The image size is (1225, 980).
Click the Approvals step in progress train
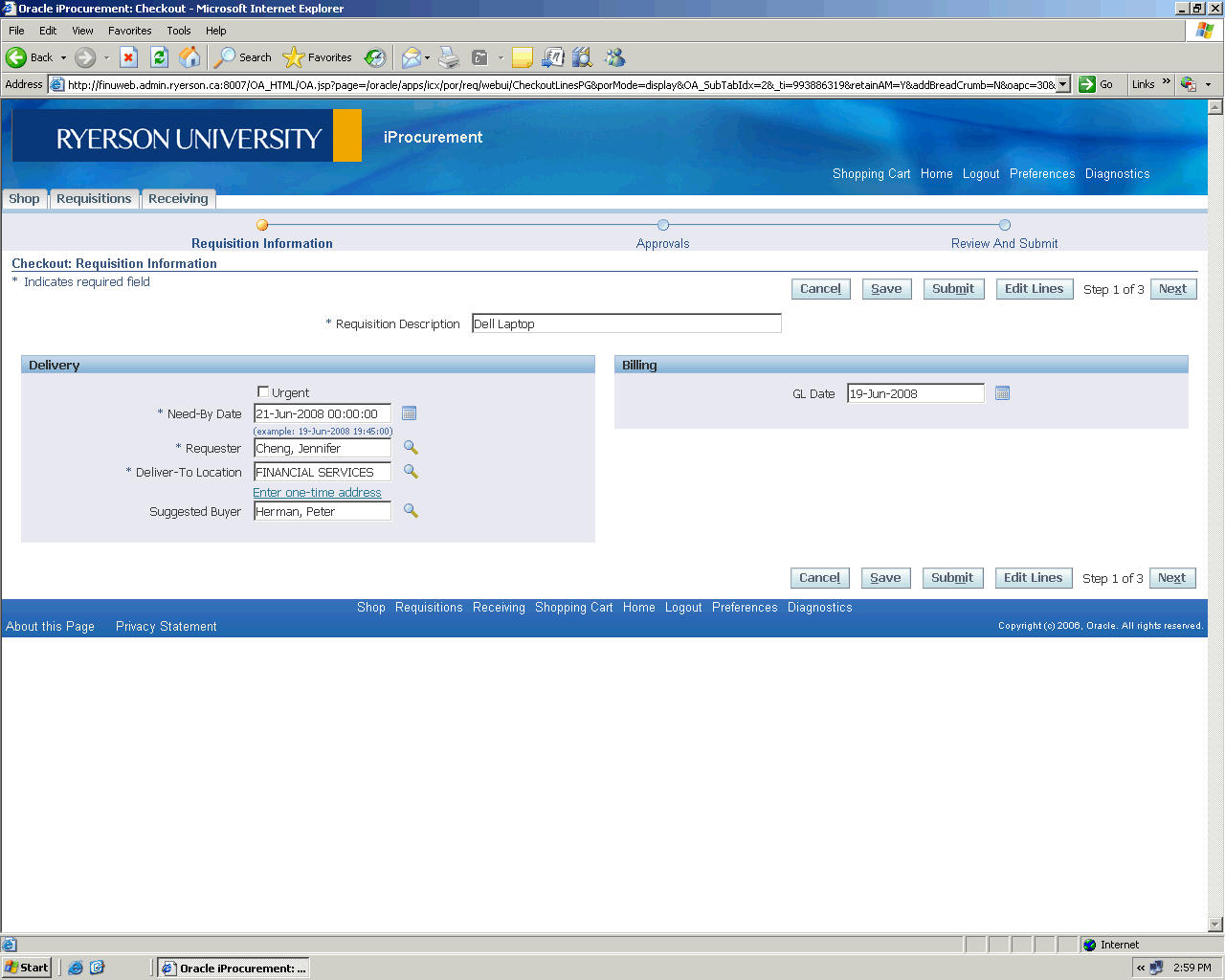coord(663,243)
